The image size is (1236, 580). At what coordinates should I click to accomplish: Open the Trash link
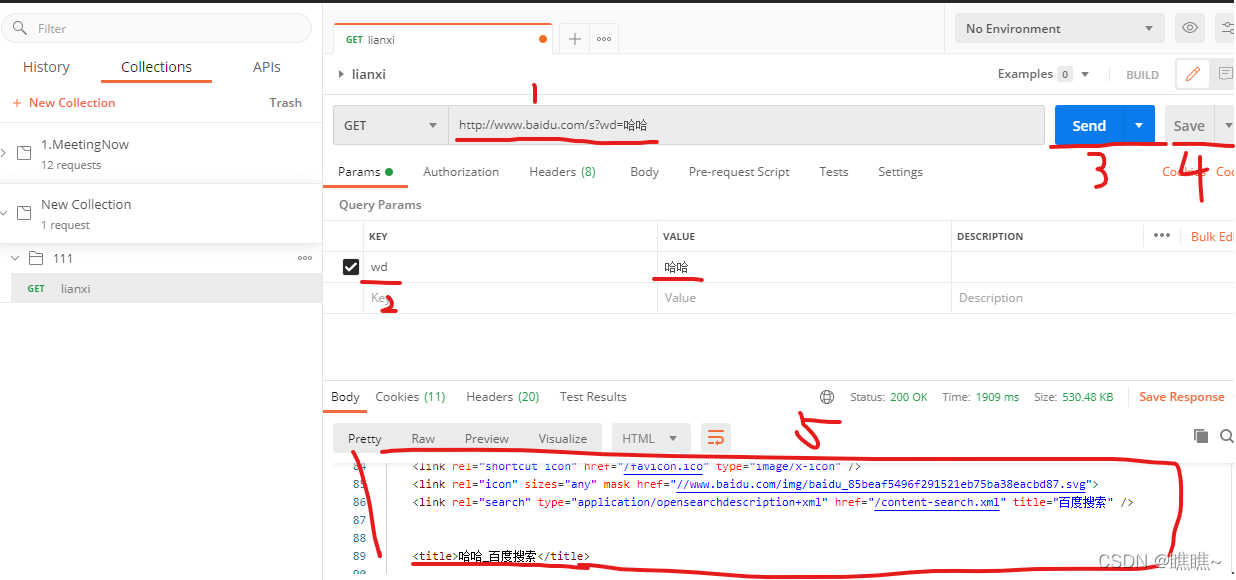point(285,102)
